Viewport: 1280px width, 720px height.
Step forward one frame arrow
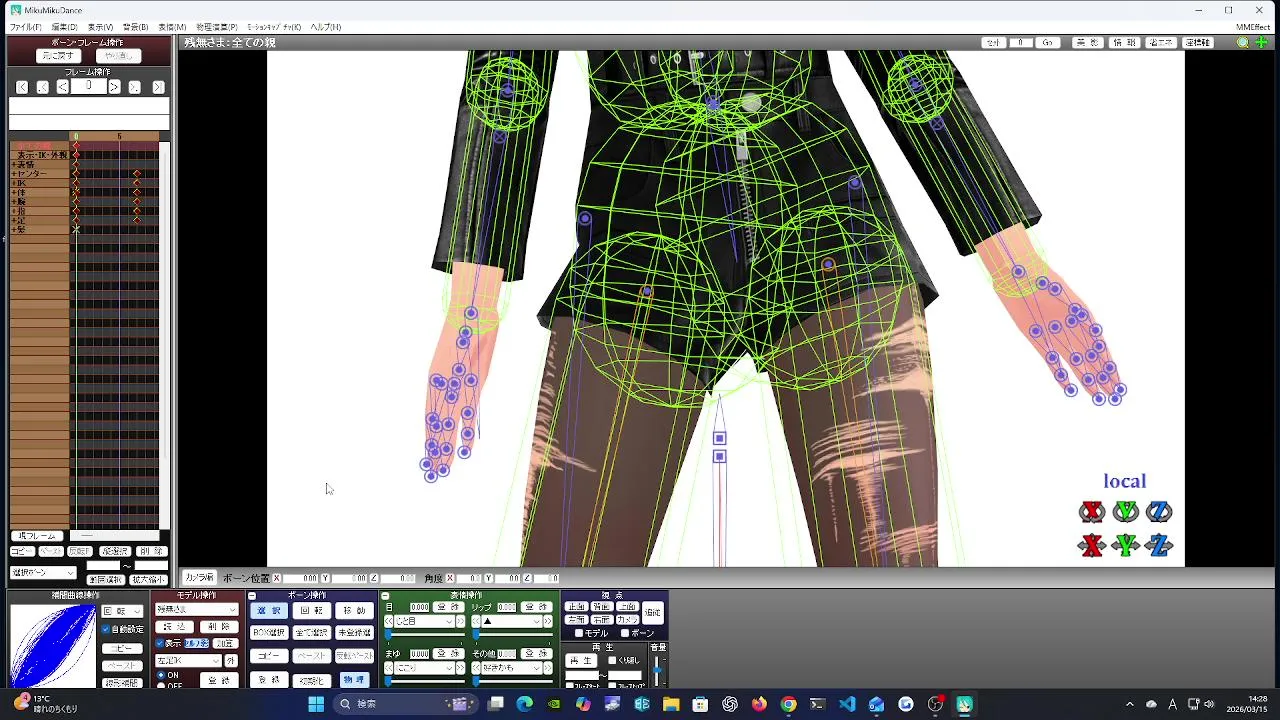click(x=114, y=87)
